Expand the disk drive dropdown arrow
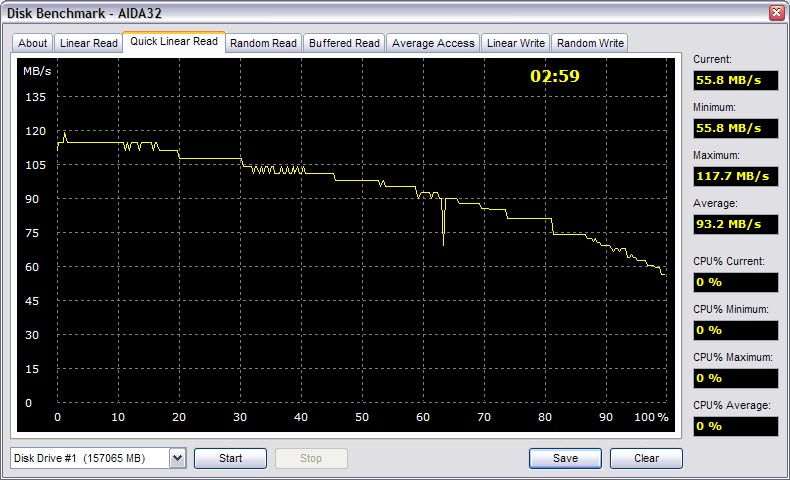The height and width of the screenshot is (480, 790). point(177,458)
